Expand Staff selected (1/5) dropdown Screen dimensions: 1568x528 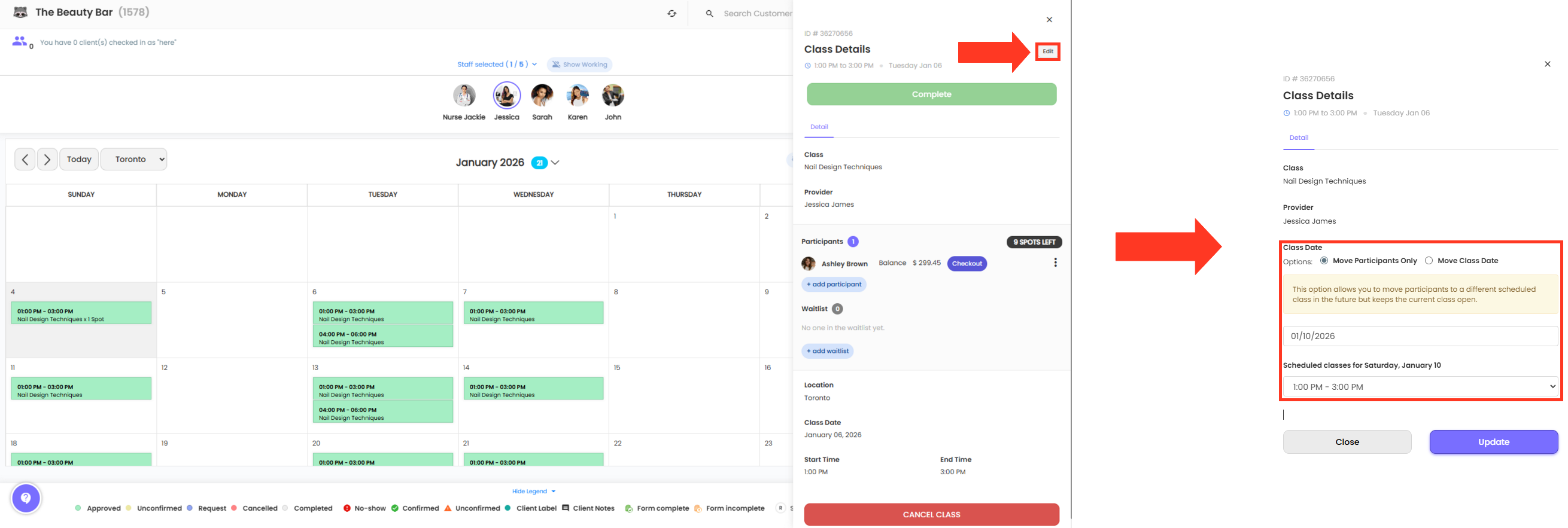point(497,65)
